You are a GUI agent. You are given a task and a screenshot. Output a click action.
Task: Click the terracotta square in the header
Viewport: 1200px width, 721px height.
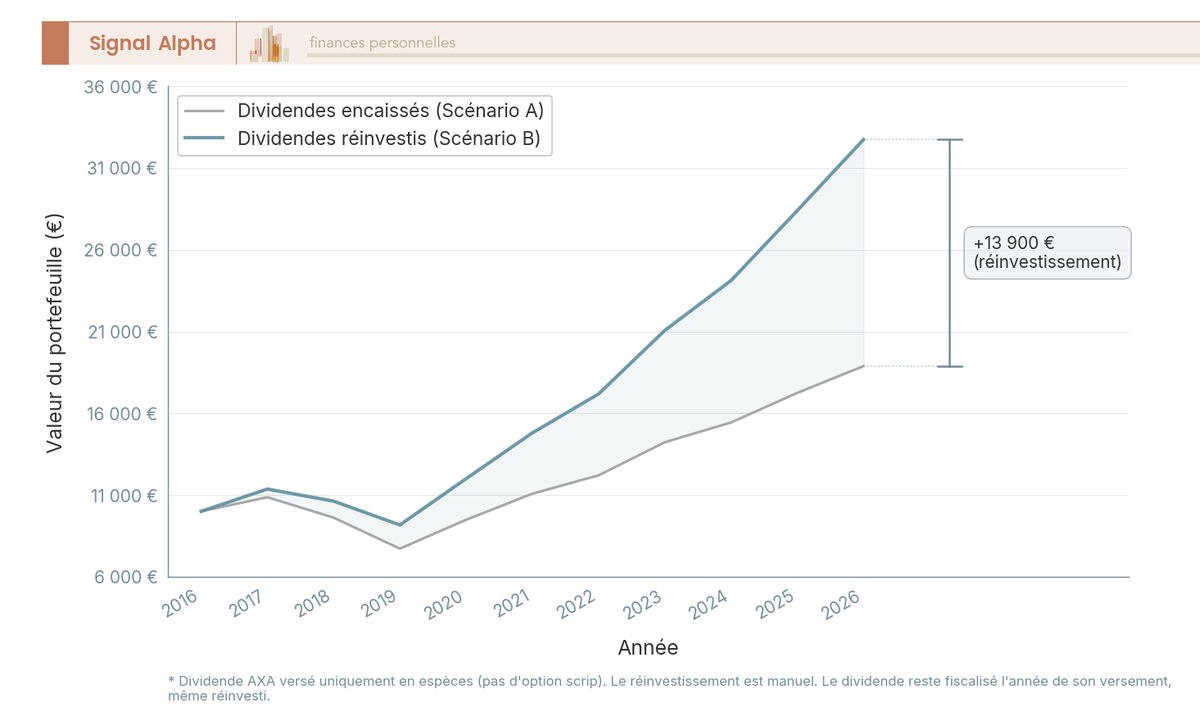(55, 43)
